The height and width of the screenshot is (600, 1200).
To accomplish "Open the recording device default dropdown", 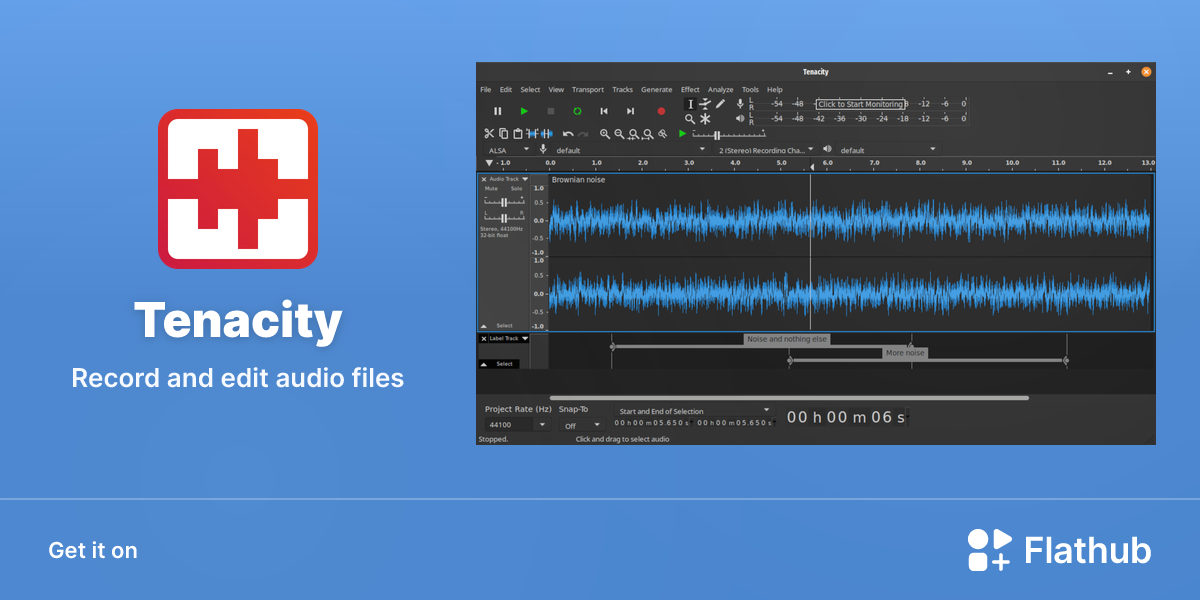I will [x=630, y=150].
